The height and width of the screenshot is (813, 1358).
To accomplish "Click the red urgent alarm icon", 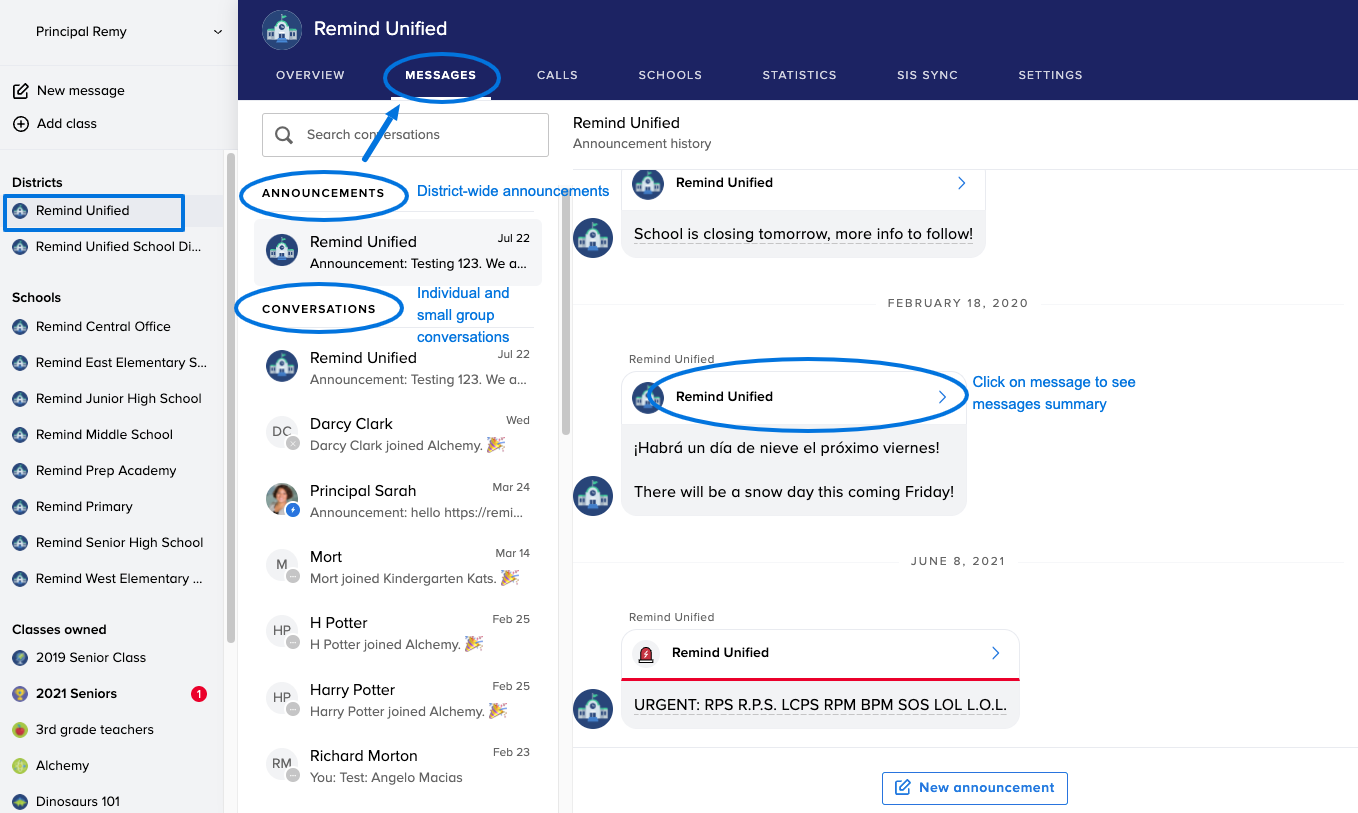I will [646, 654].
